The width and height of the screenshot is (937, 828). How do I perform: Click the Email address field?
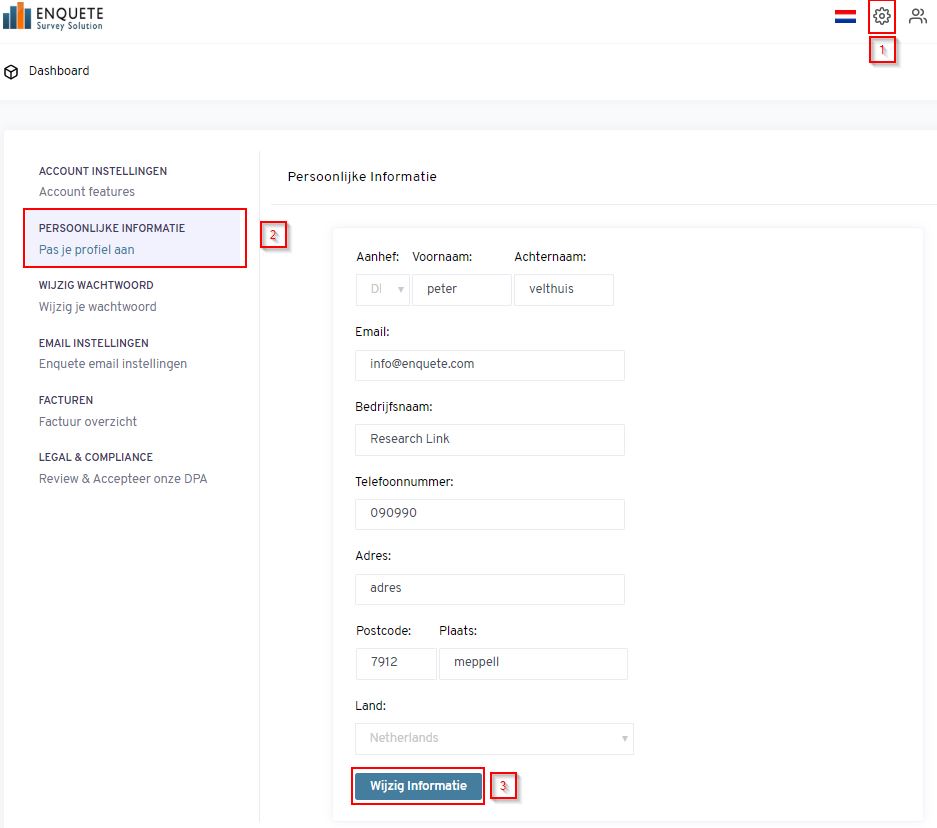click(489, 365)
